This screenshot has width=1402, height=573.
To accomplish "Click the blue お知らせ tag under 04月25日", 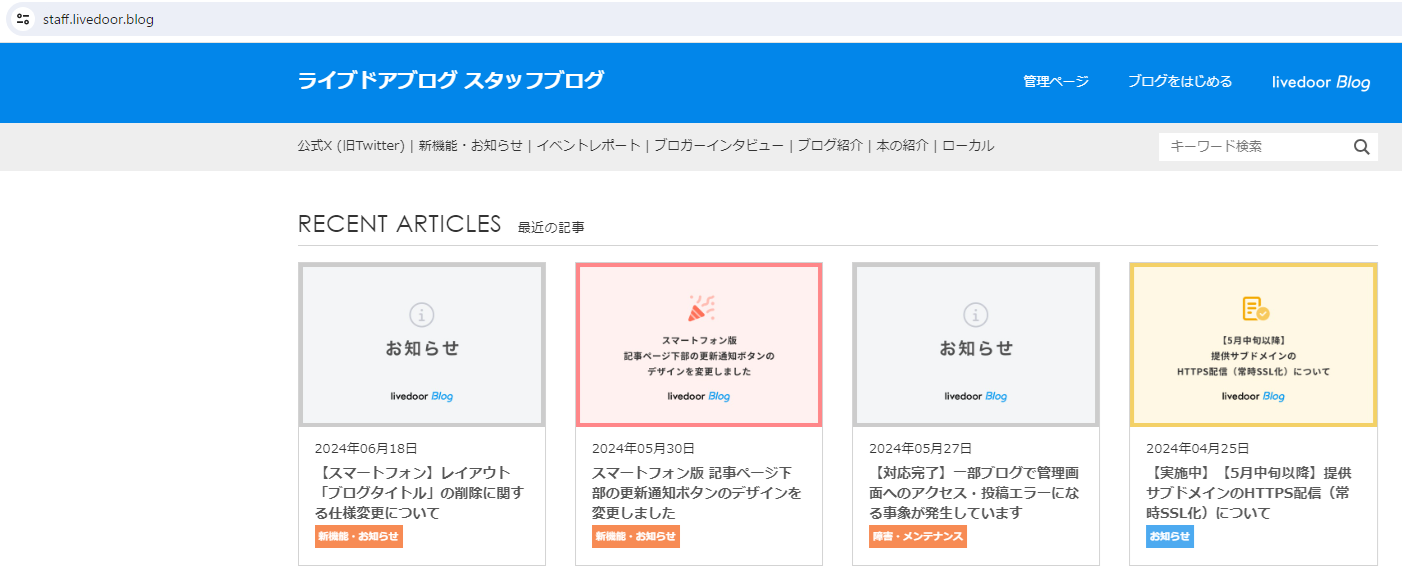I will pos(1170,537).
